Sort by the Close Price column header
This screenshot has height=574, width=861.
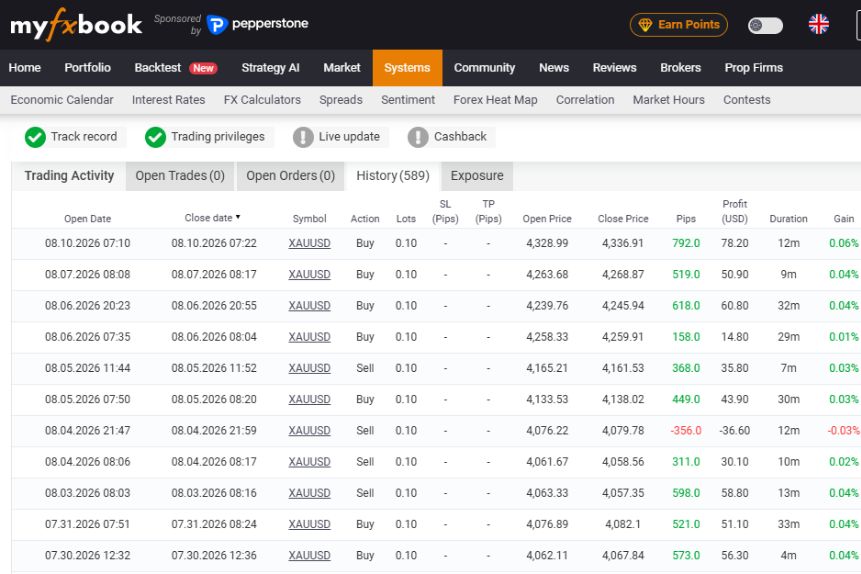623,219
